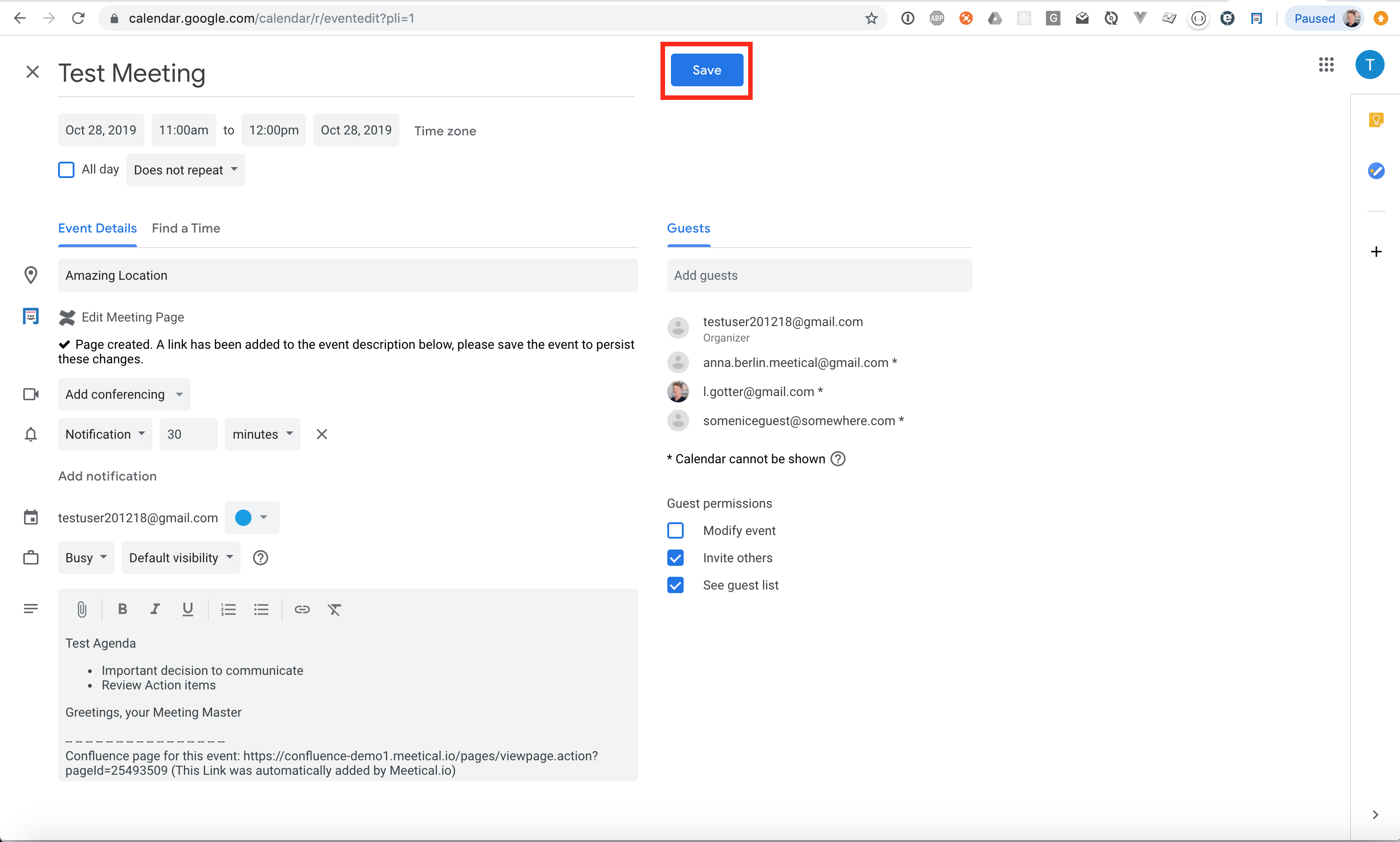This screenshot has width=1400, height=842.
Task: Click the Add notification link
Action: 107,476
